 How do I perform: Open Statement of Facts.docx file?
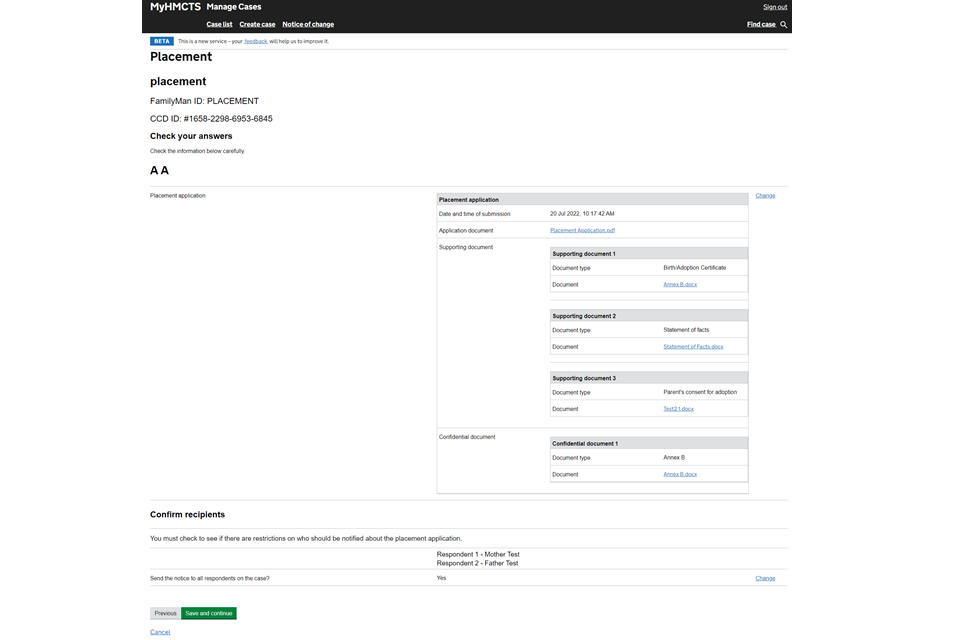pos(693,347)
